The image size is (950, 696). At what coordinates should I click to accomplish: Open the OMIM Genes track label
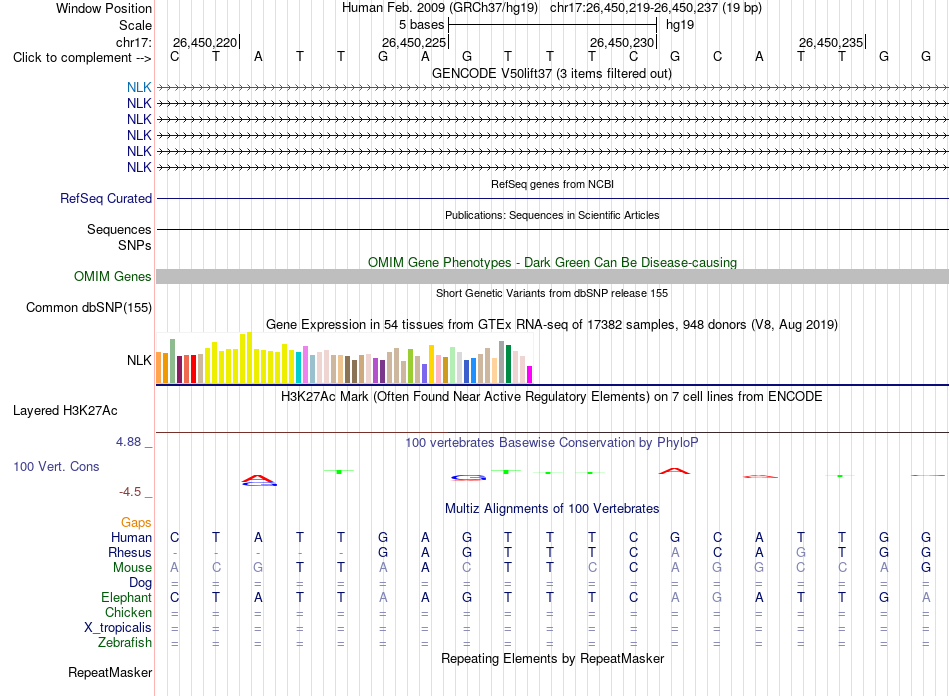pyautogui.click(x=113, y=276)
